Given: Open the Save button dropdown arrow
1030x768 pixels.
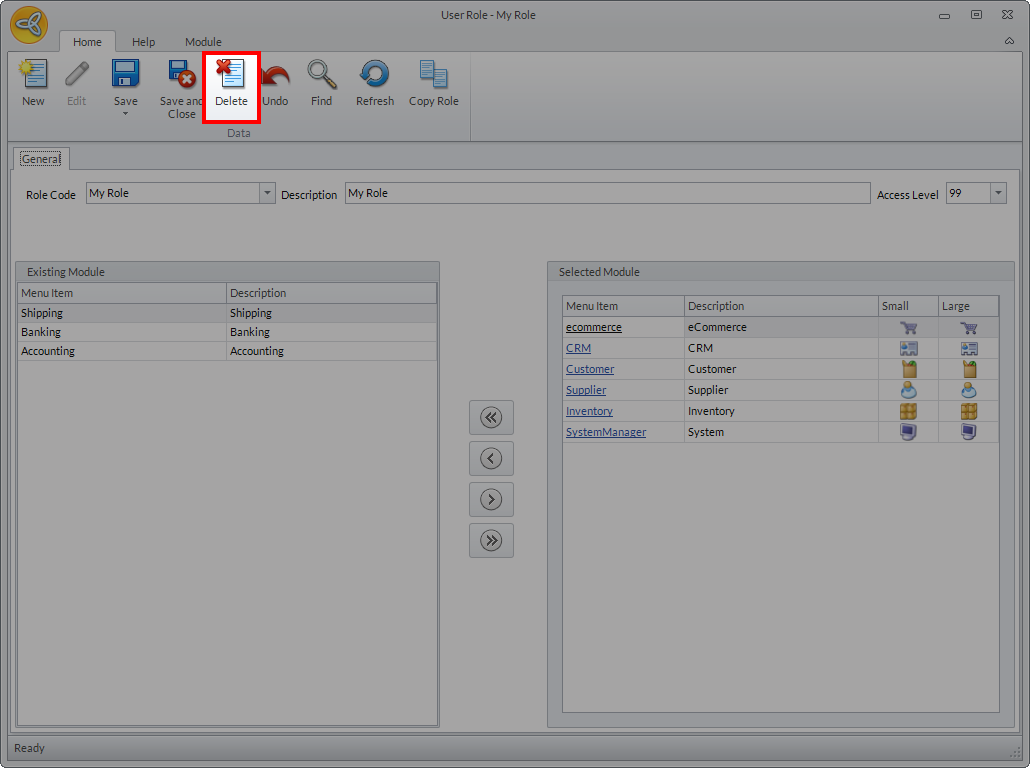Looking at the screenshot, I should (125, 114).
